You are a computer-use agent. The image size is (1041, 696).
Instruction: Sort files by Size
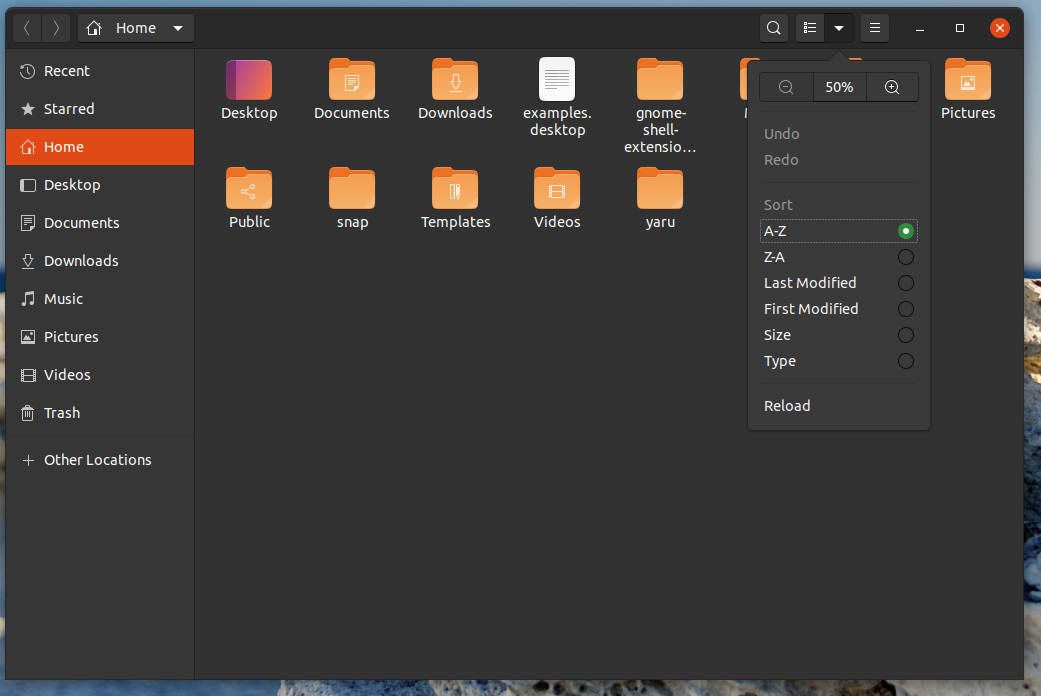point(839,335)
